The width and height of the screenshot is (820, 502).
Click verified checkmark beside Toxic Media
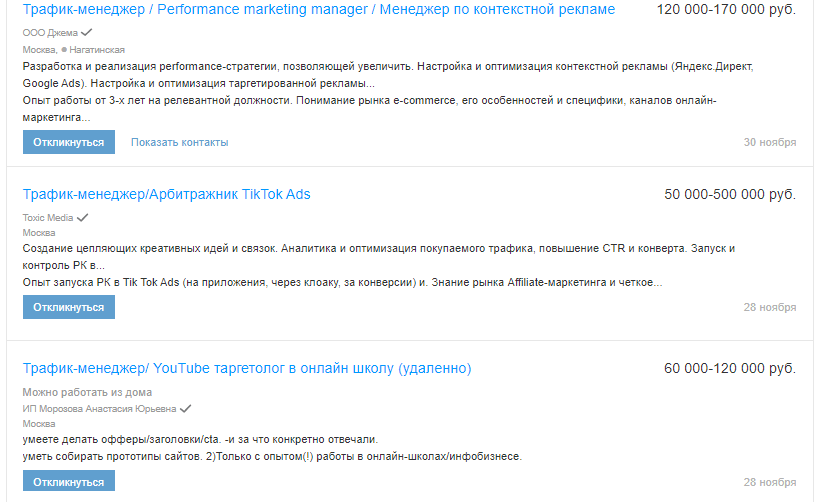click(x=83, y=217)
